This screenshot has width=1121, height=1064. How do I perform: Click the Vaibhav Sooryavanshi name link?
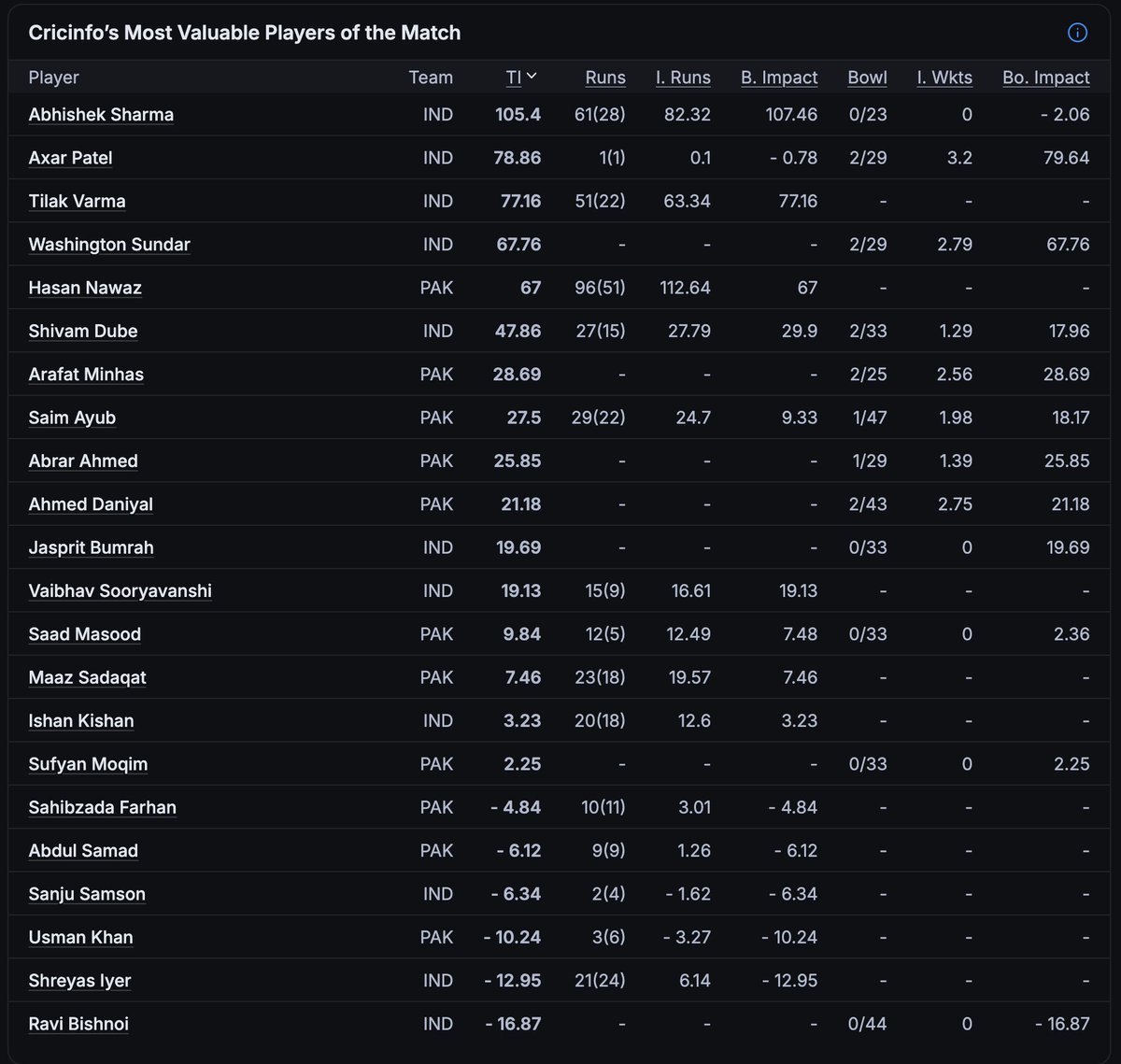(x=120, y=590)
